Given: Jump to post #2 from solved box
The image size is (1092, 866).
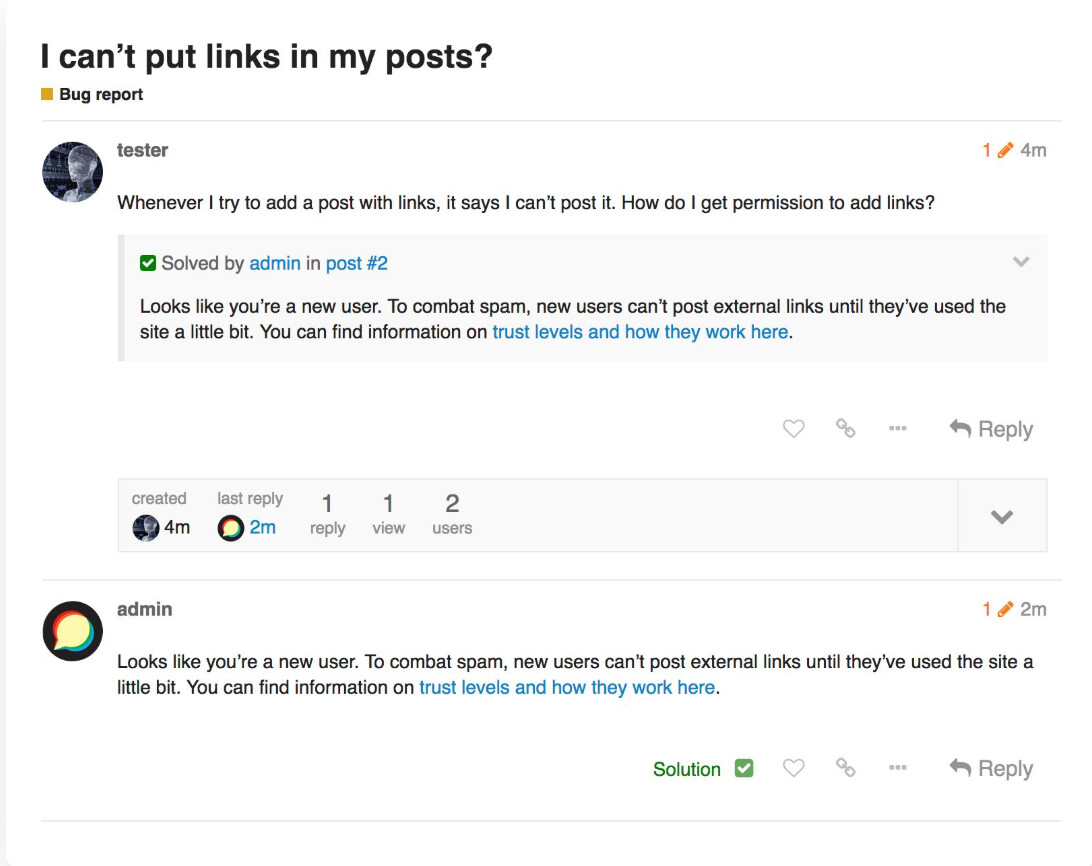Looking at the screenshot, I should point(356,263).
